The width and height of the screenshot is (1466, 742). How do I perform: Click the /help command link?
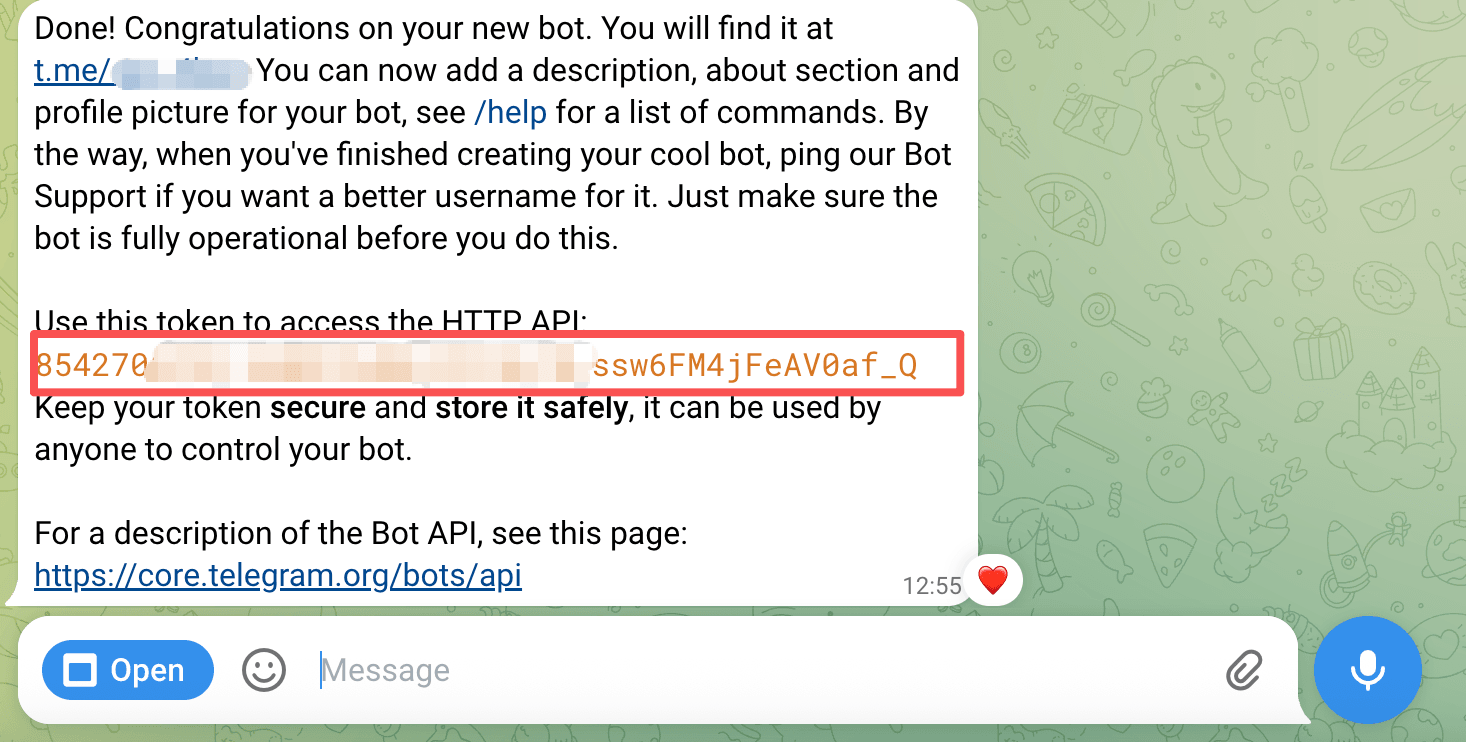tap(510, 113)
